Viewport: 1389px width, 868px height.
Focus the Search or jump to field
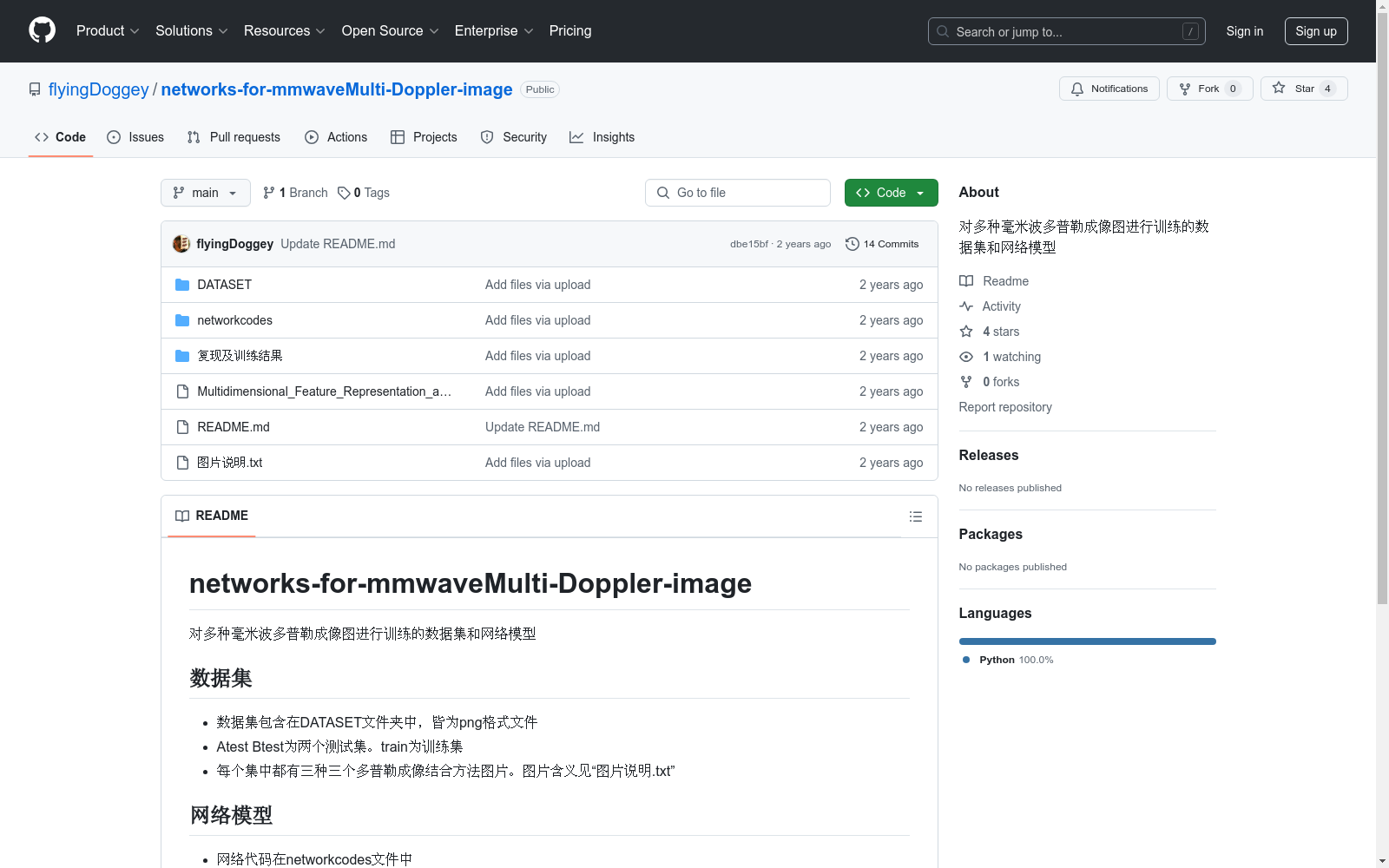(x=1066, y=31)
